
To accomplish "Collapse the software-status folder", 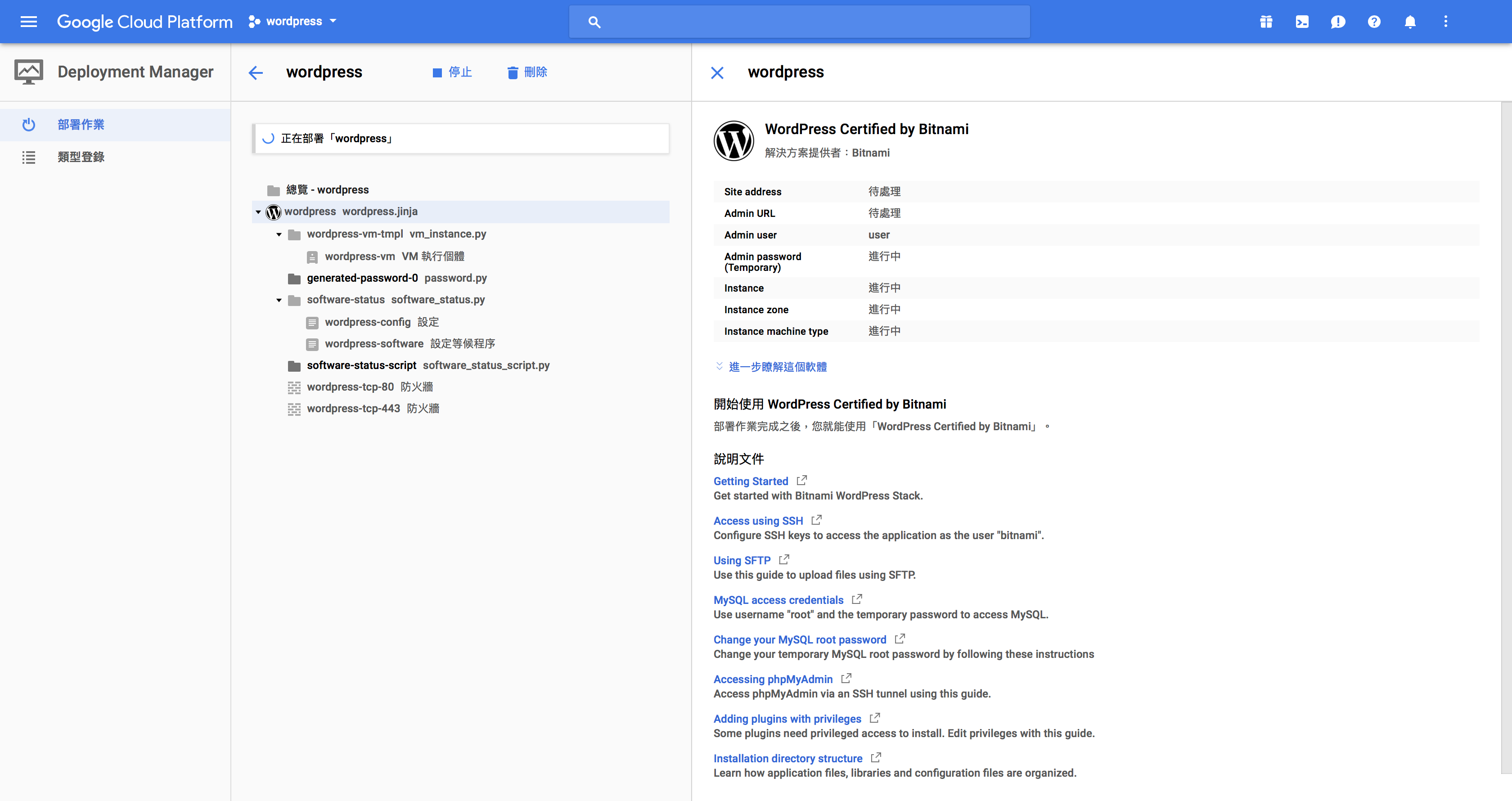I will pos(279,300).
